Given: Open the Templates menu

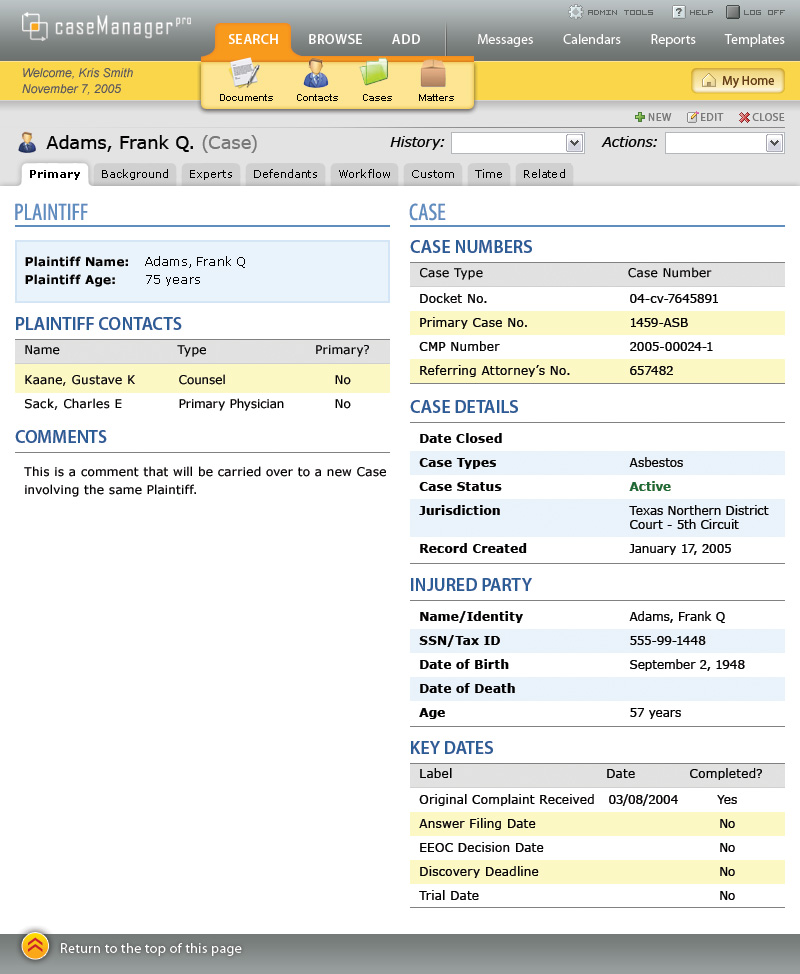Looking at the screenshot, I should (754, 39).
